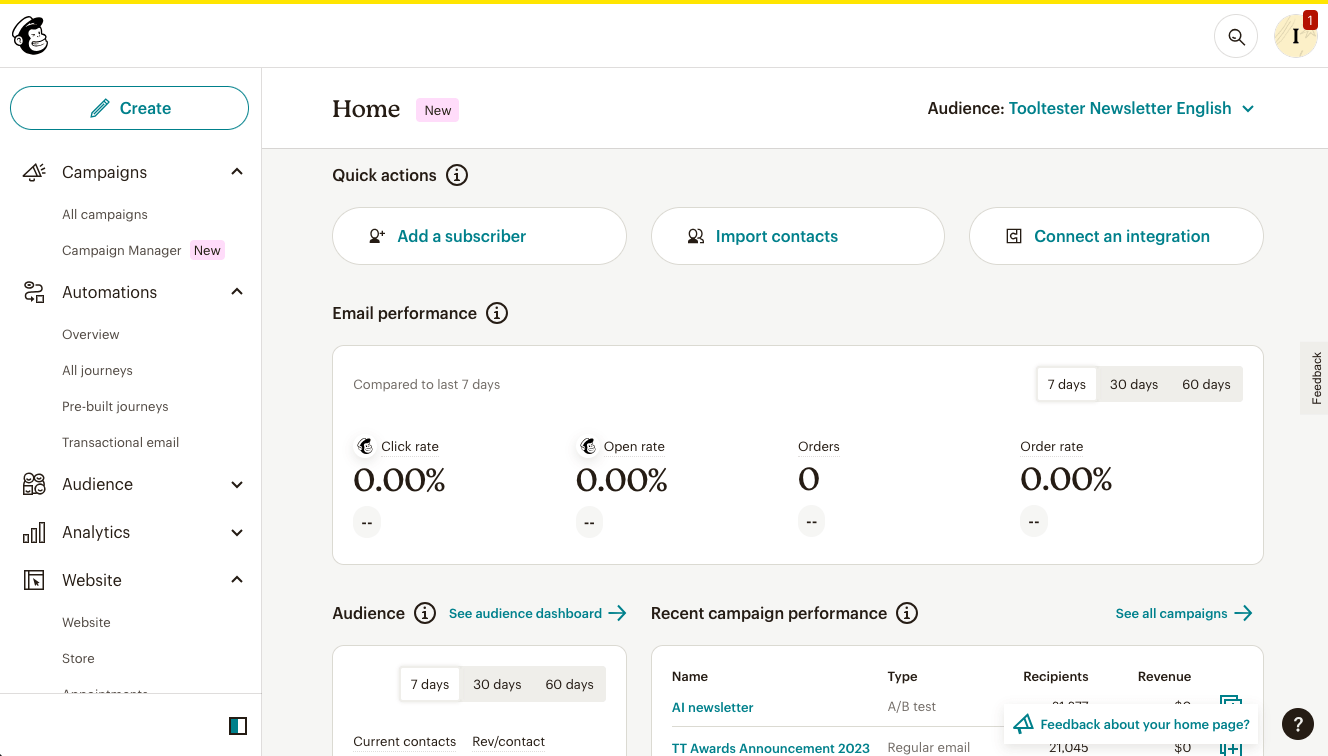
Task: Click the Click rate label
Action: pyautogui.click(x=410, y=446)
